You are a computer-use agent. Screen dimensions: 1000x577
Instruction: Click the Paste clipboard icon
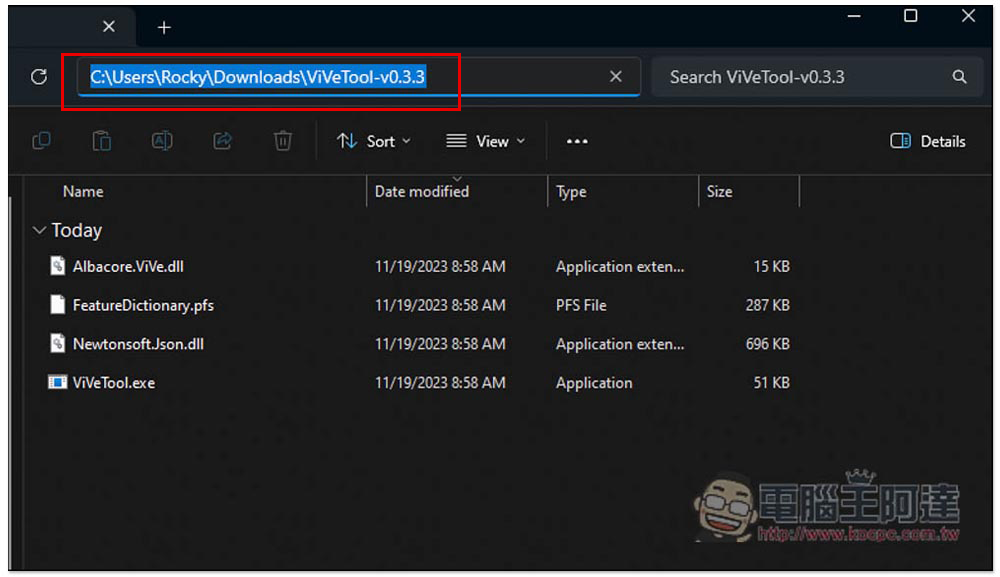tap(101, 141)
